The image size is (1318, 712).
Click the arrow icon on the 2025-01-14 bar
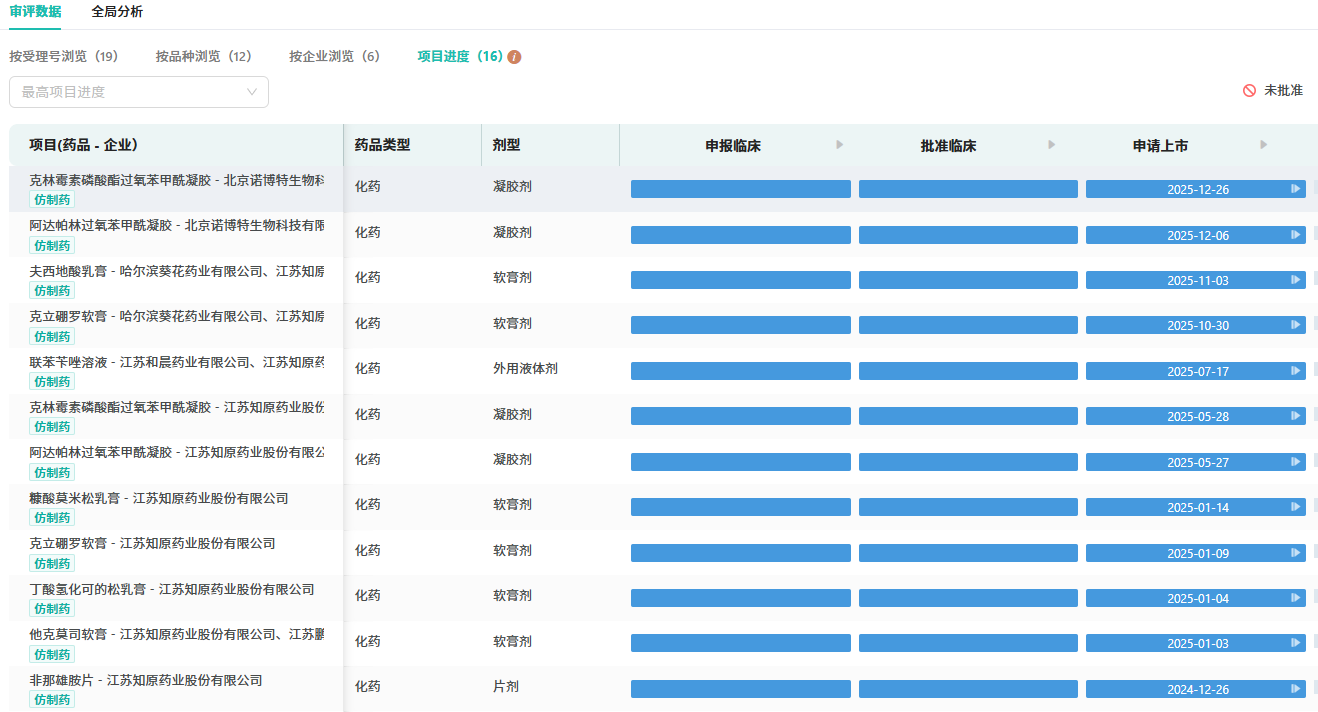[1296, 507]
